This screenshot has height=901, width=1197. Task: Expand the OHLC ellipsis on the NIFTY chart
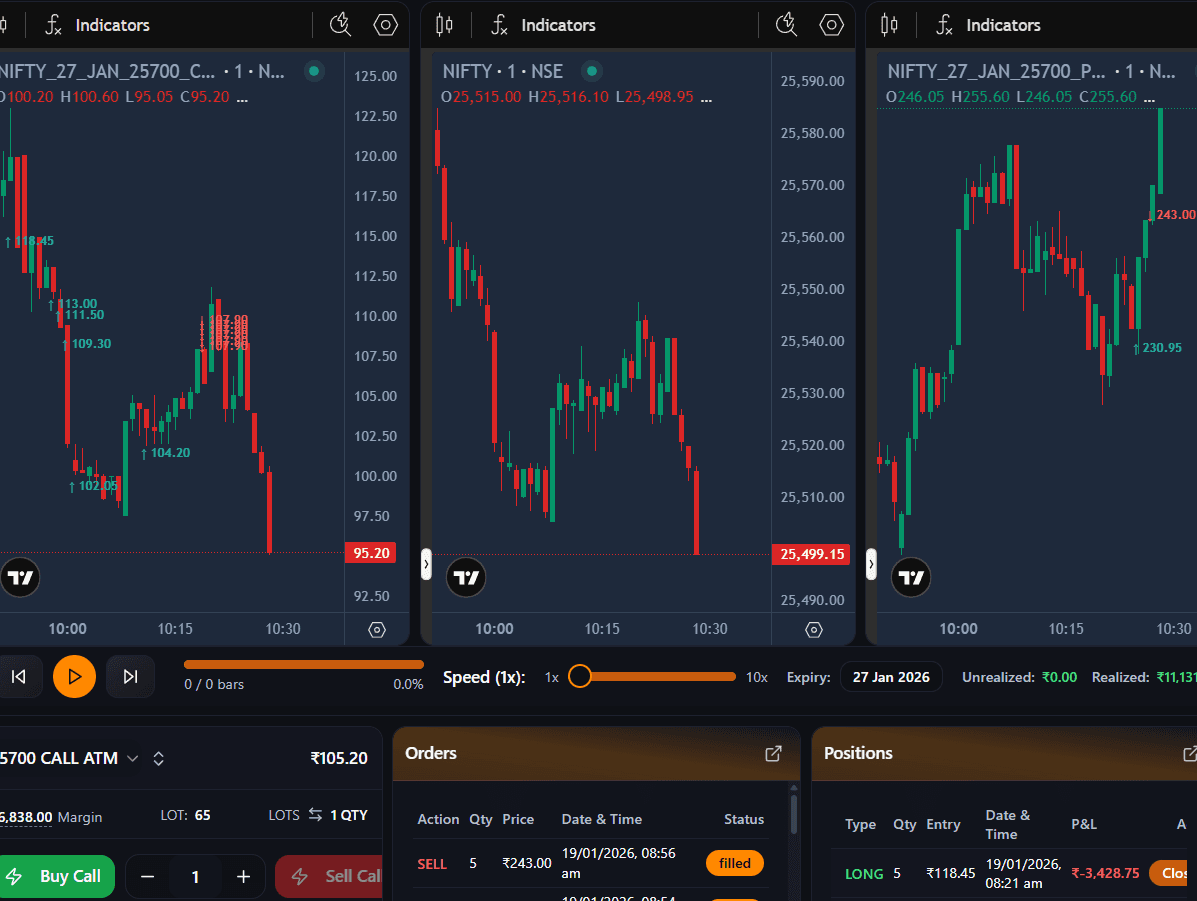coord(706,97)
